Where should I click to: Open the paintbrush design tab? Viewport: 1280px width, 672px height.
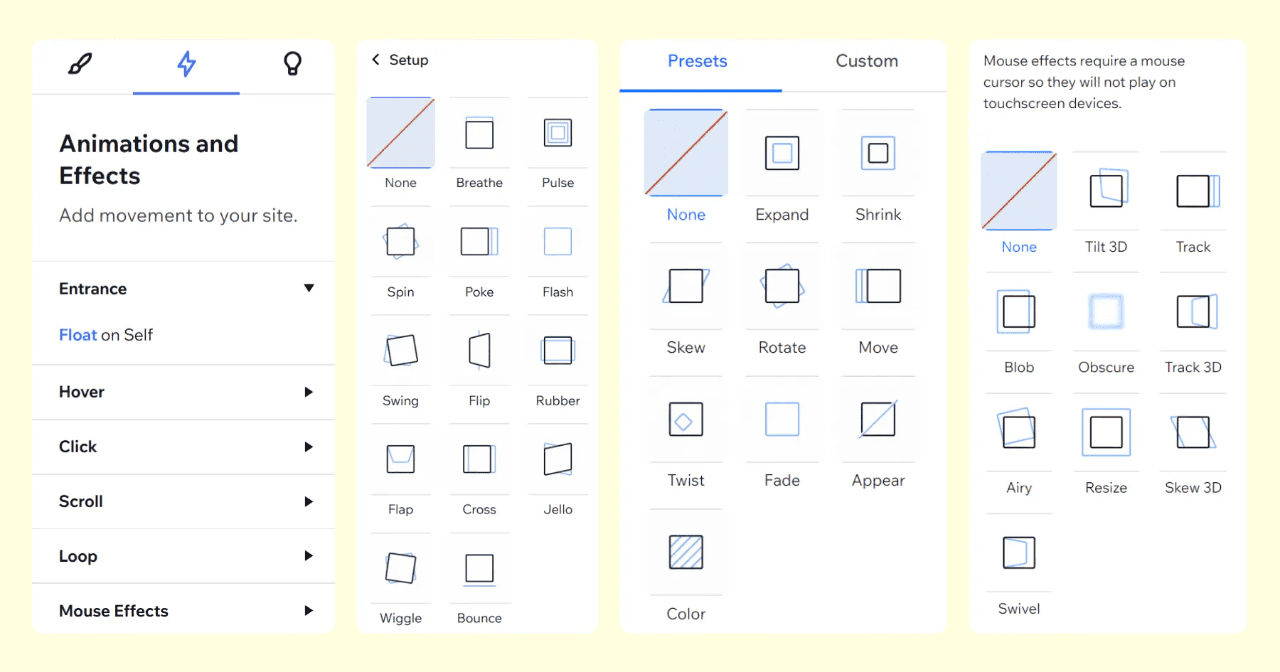(x=79, y=62)
